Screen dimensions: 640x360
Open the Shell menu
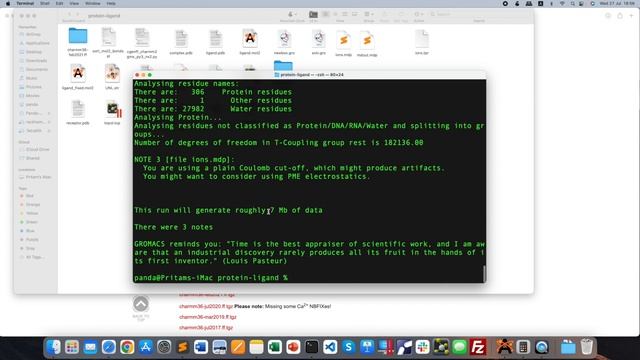44,3
